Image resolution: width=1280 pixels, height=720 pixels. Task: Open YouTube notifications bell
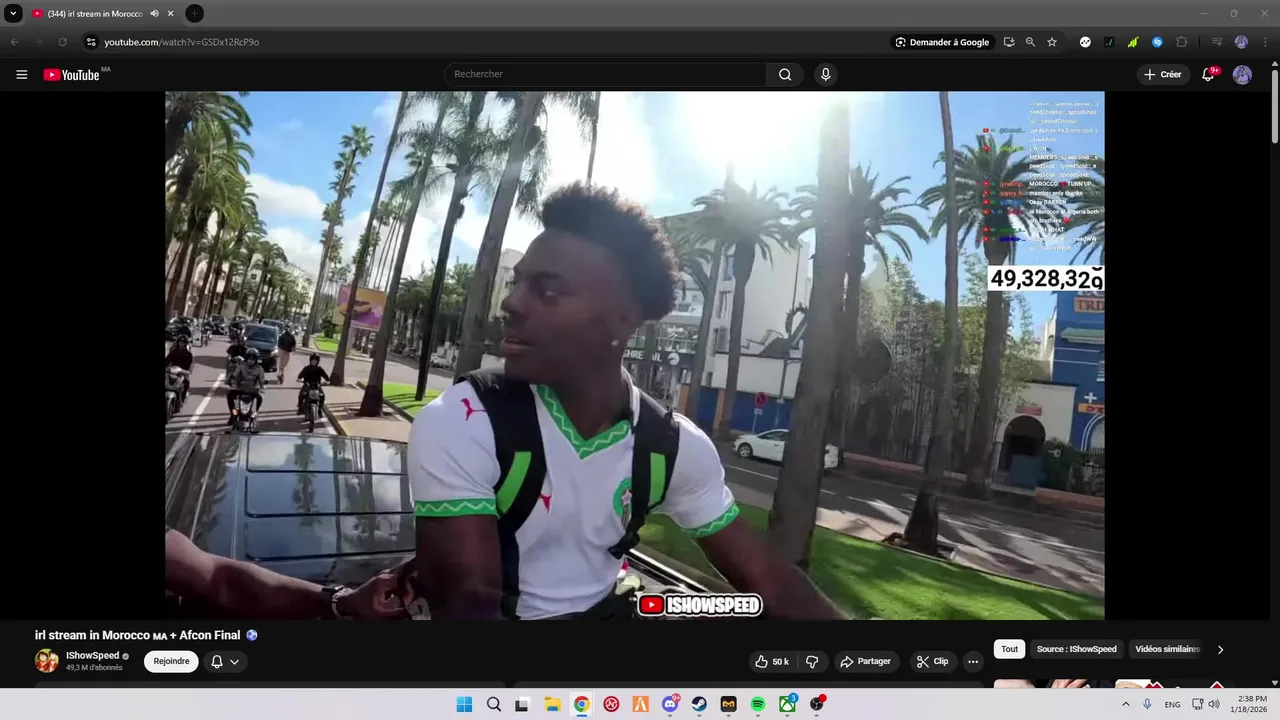click(x=1208, y=75)
